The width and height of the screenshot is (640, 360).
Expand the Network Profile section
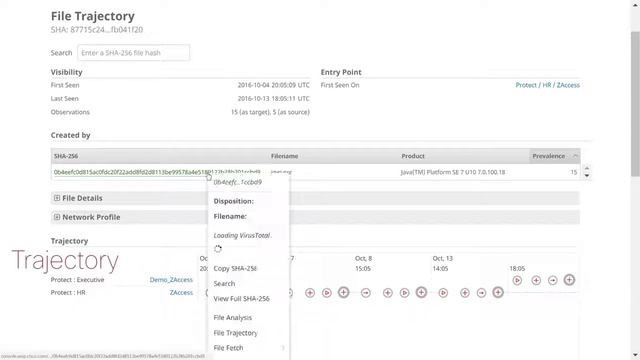pyautogui.click(x=57, y=217)
